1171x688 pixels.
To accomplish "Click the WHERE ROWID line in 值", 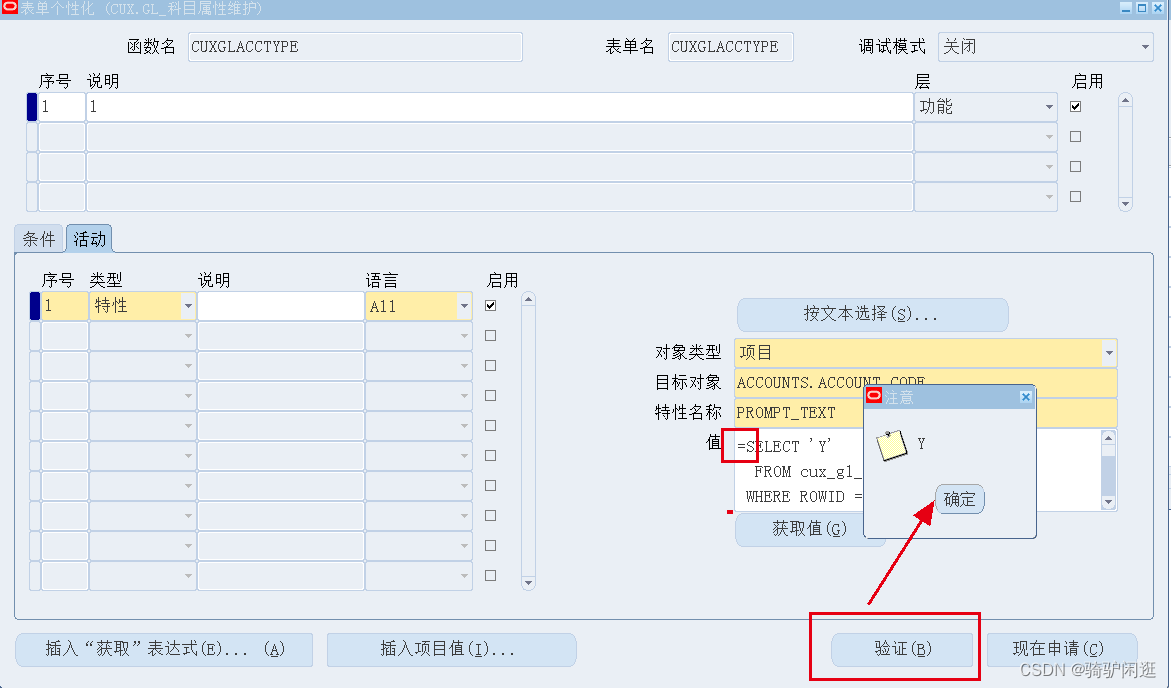I will coord(804,497).
